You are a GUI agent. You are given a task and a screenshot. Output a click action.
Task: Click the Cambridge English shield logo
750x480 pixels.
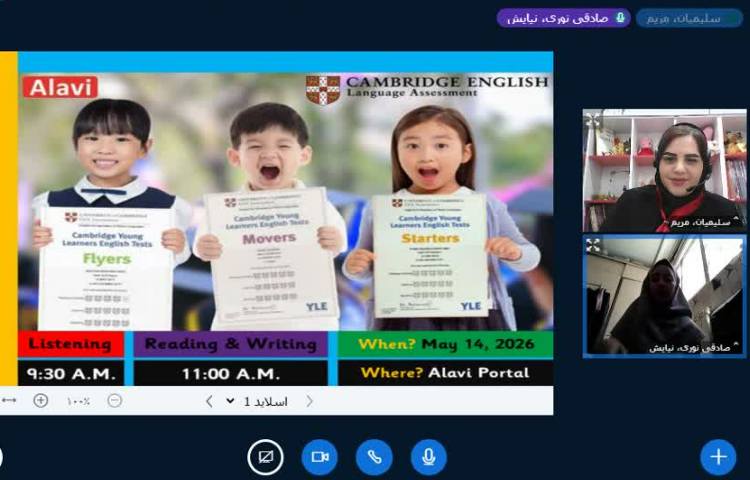pyautogui.click(x=323, y=89)
